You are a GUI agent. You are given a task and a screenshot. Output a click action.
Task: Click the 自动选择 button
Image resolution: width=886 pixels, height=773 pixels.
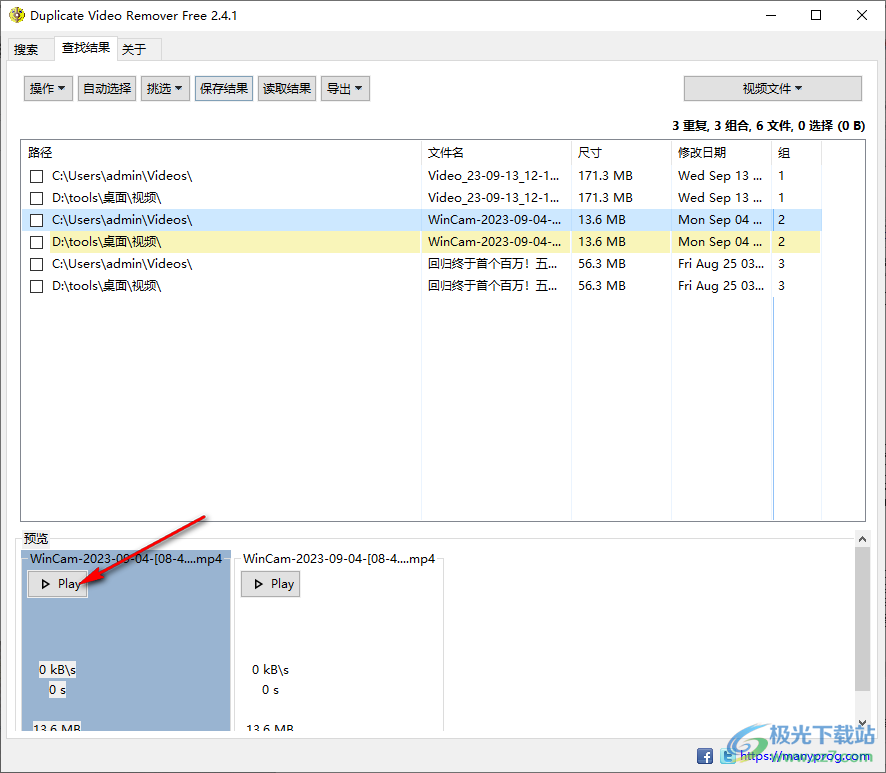pos(107,89)
